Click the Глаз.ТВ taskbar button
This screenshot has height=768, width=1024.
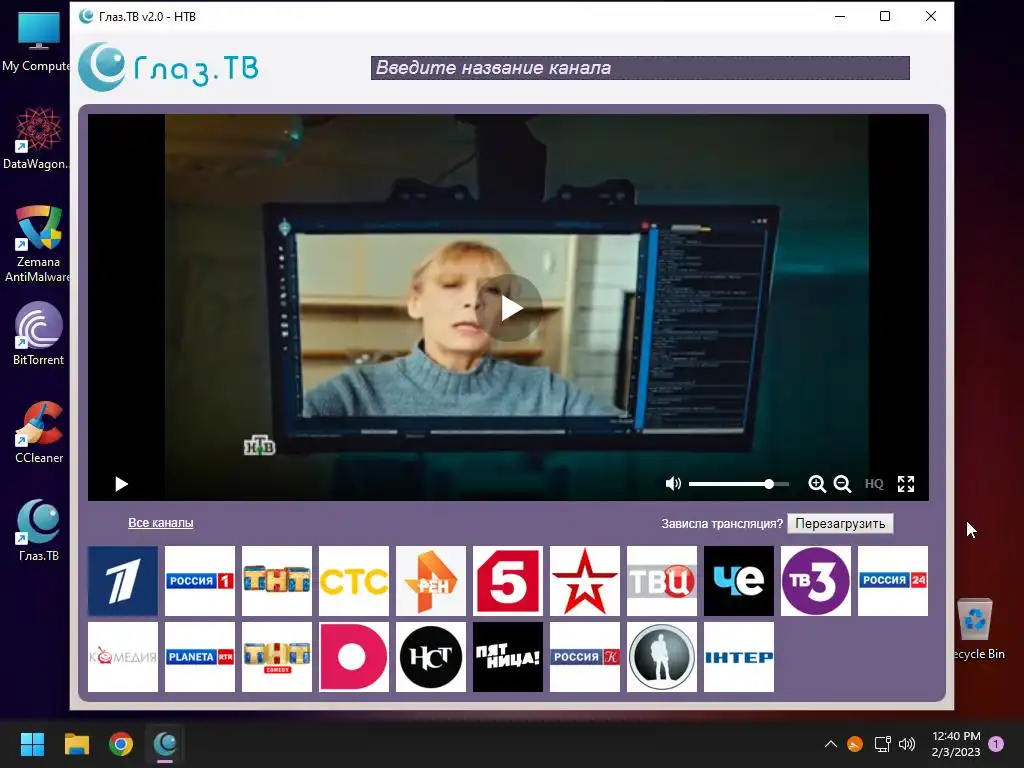[x=165, y=744]
